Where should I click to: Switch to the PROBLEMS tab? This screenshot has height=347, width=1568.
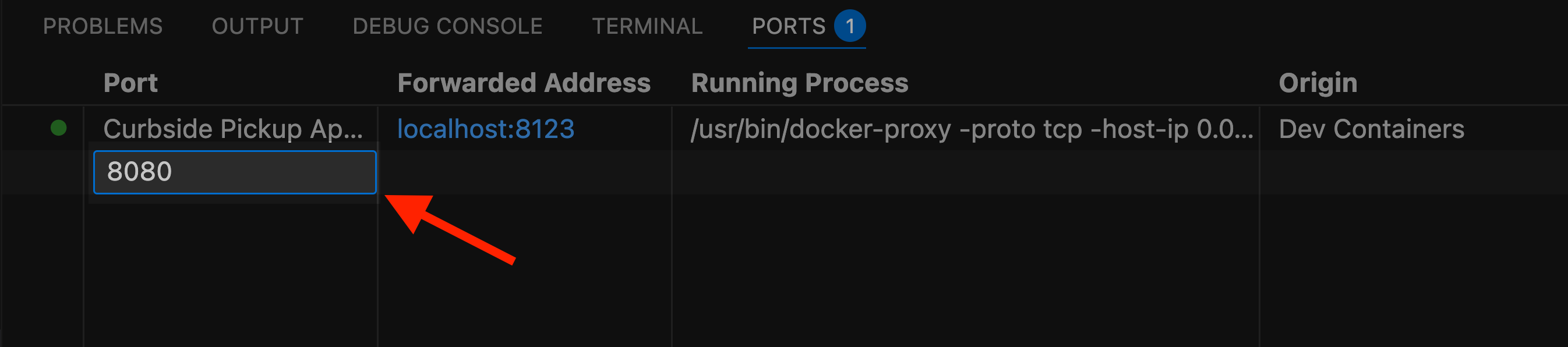pos(103,26)
